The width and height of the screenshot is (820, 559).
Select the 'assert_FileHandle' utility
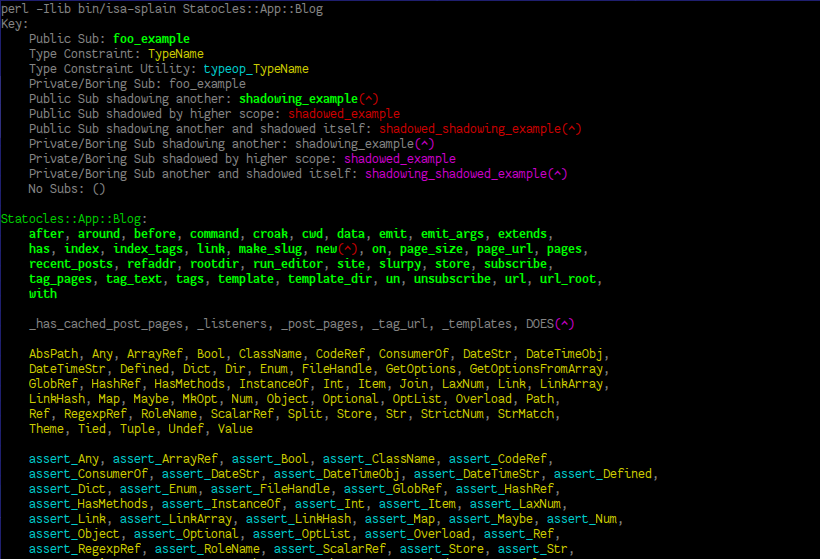coord(270,489)
